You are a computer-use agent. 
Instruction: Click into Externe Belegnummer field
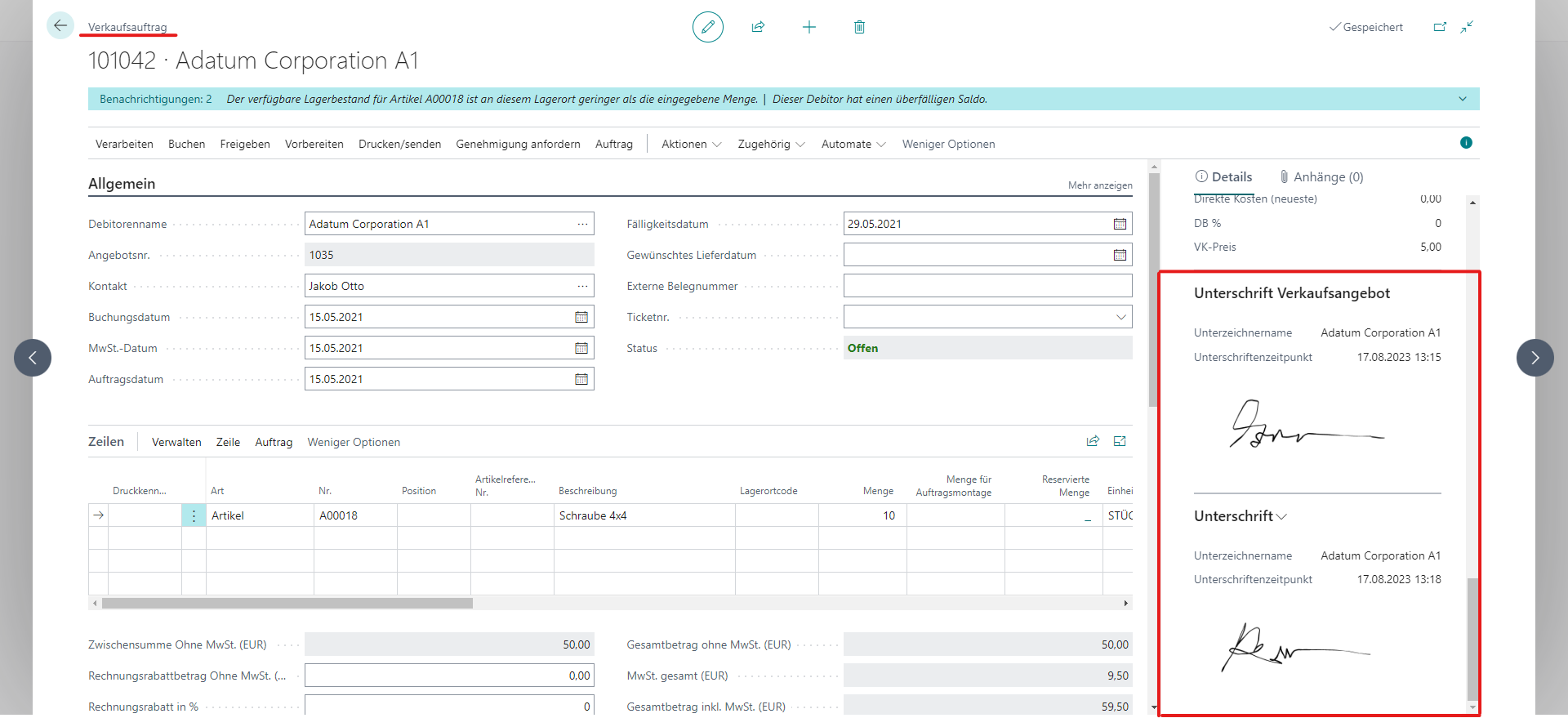[x=987, y=286]
